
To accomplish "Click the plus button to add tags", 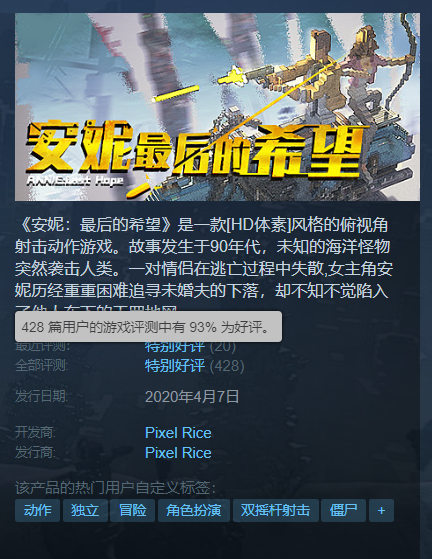I will click(381, 510).
